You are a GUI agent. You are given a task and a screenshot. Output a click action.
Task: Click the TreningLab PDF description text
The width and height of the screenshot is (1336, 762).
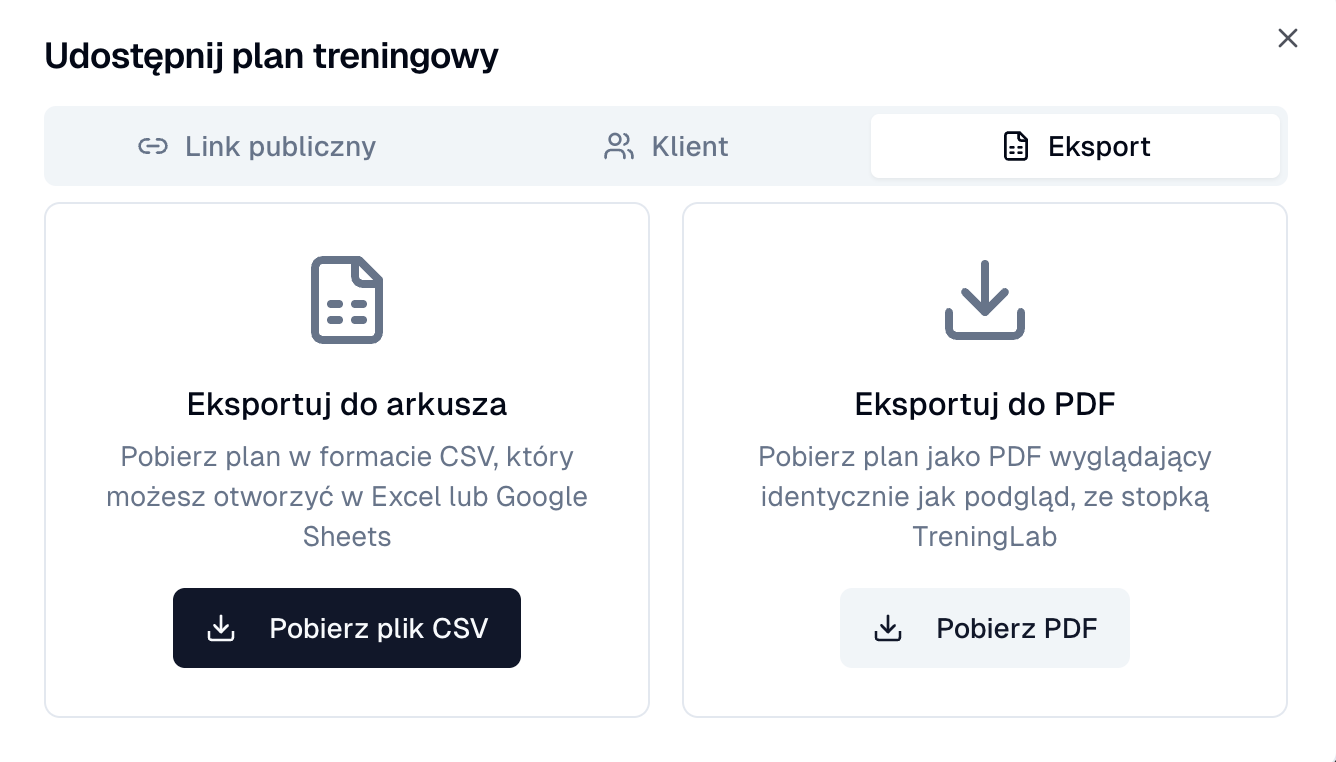coord(984,496)
